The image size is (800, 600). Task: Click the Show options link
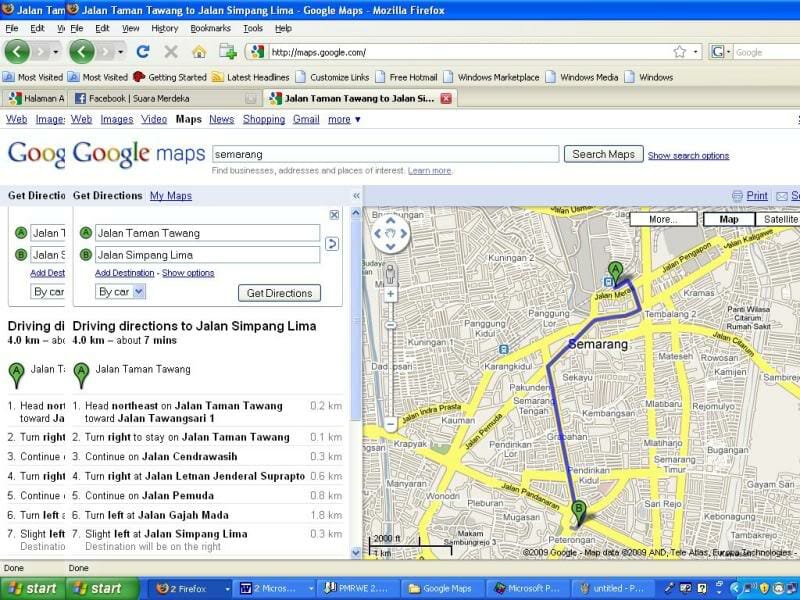click(188, 273)
